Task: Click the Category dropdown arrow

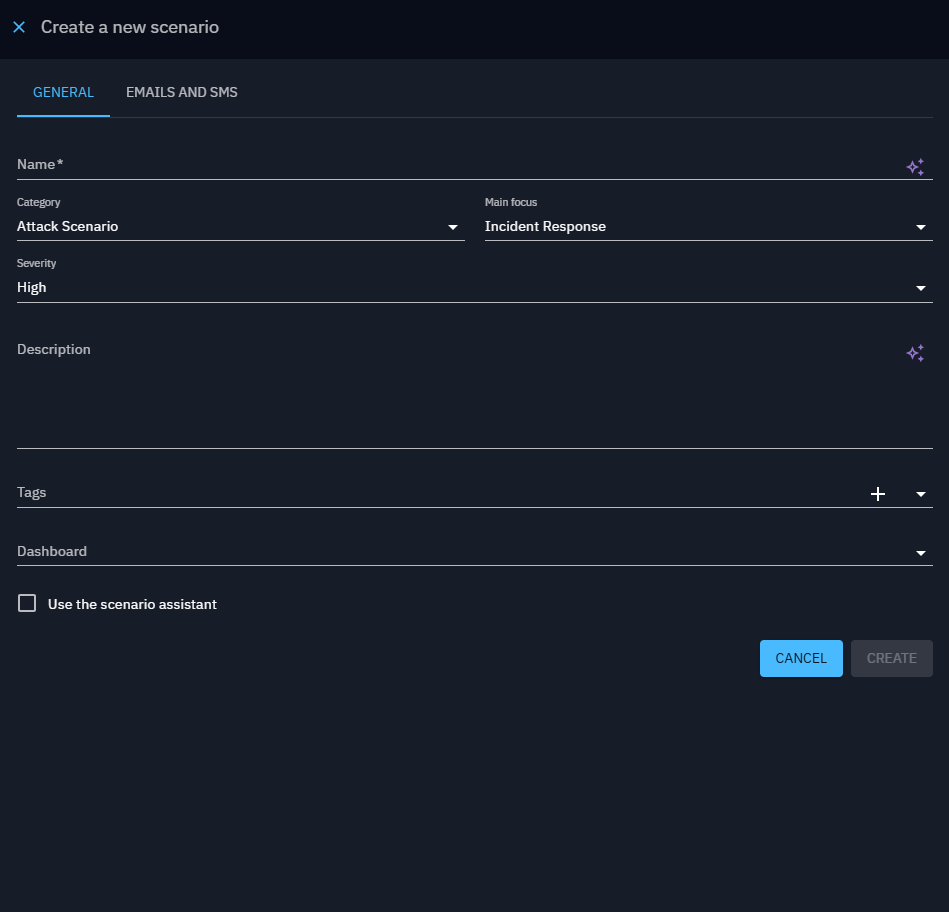Action: pyautogui.click(x=452, y=228)
